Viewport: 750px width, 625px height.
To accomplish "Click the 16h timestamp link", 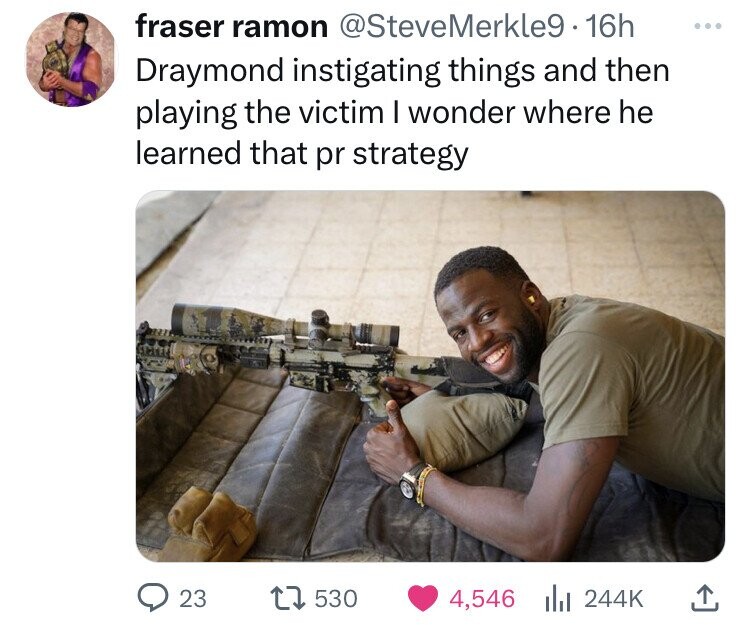I will pos(610,27).
